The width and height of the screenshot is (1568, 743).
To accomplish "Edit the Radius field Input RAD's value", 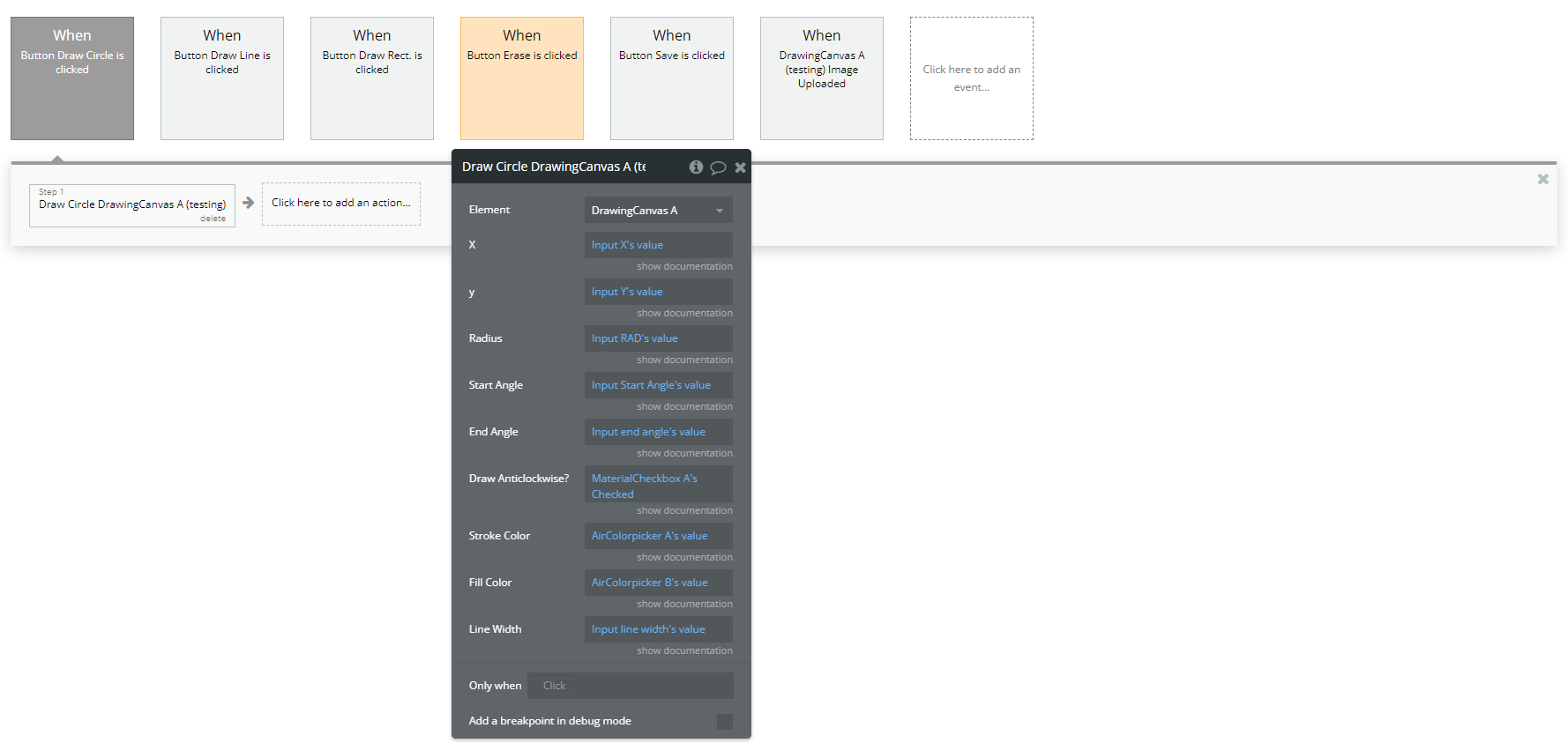I will (659, 338).
